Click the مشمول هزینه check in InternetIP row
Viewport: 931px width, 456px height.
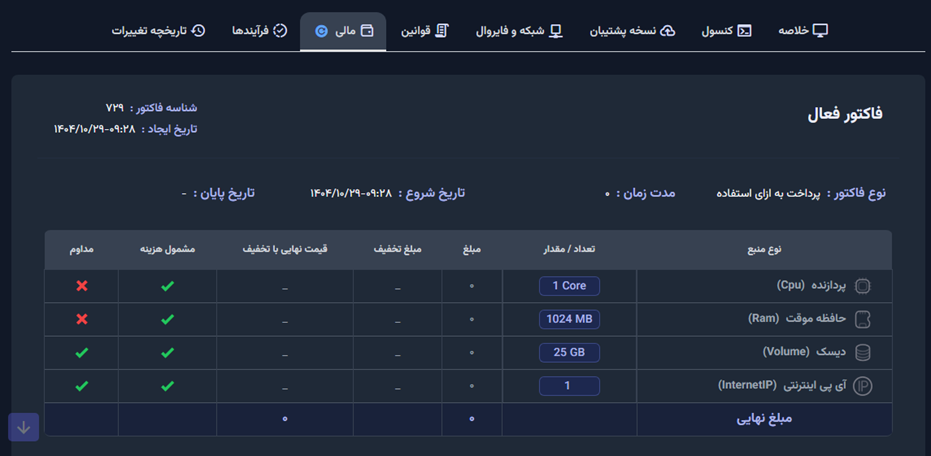point(167,386)
